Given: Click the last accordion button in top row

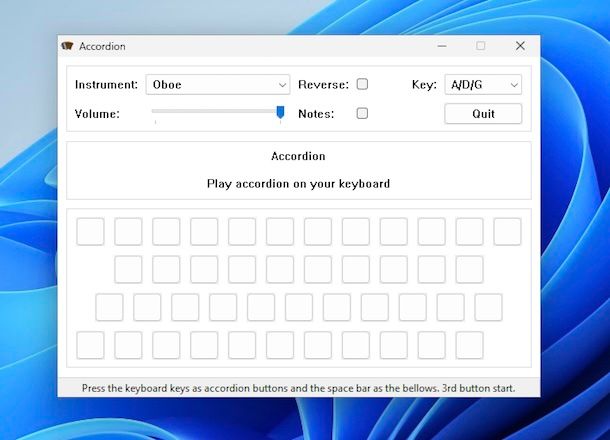Looking at the screenshot, I should point(507,231).
